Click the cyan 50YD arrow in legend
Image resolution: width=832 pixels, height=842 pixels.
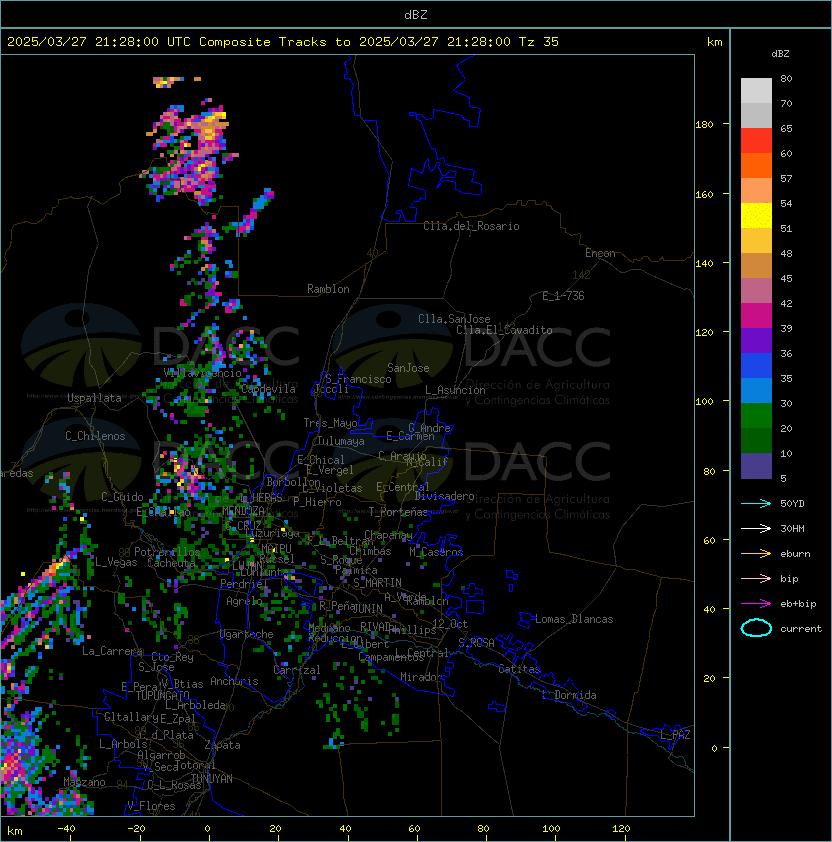pyautogui.click(x=756, y=504)
